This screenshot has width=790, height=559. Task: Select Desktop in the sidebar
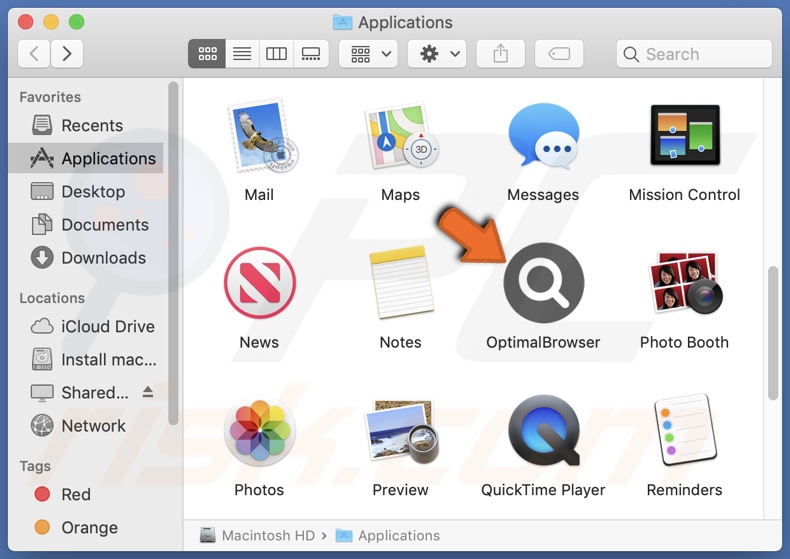click(x=86, y=191)
